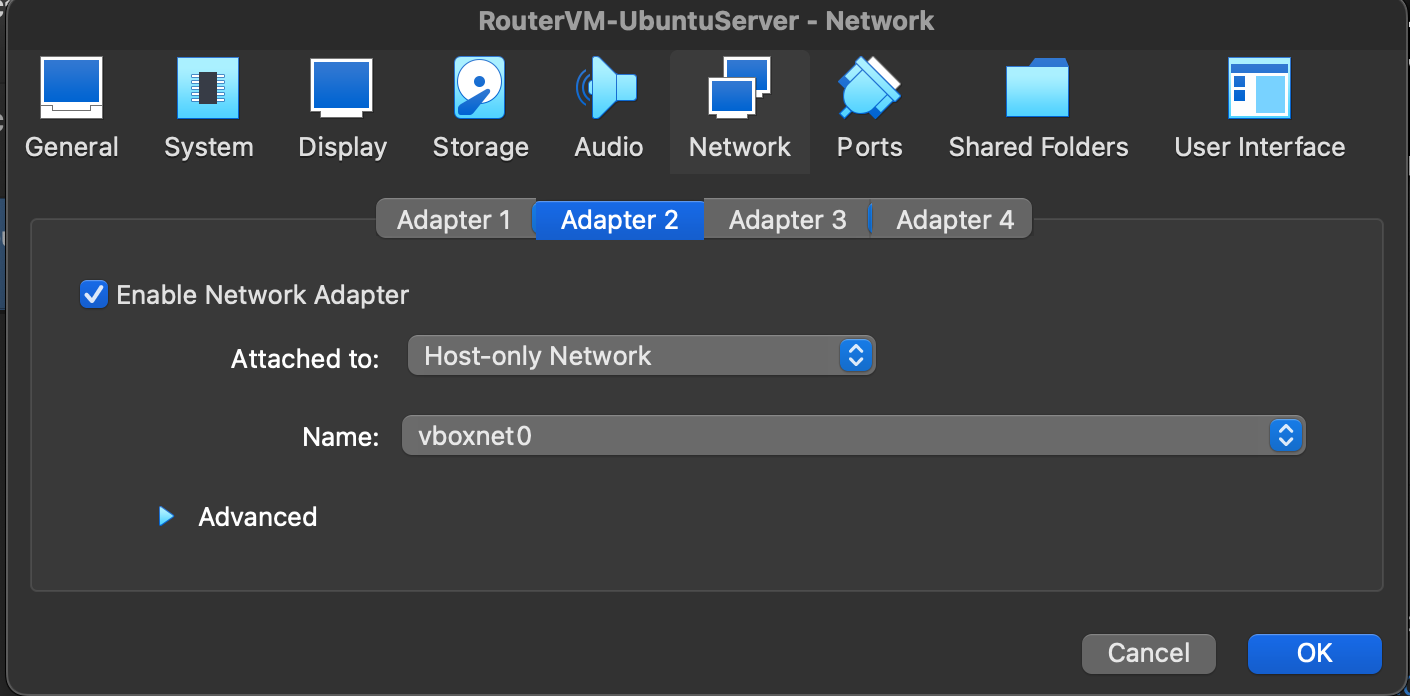Open the Audio settings icon
This screenshot has height=696, width=1410.
[608, 105]
